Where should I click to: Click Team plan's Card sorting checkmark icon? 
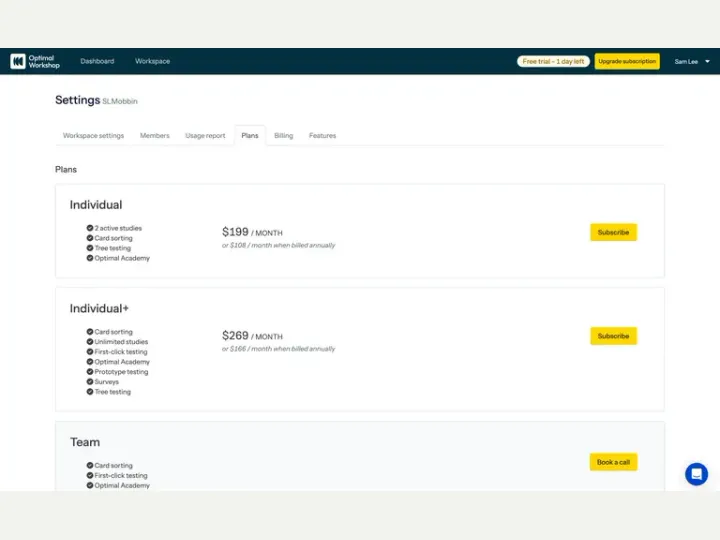click(90, 465)
